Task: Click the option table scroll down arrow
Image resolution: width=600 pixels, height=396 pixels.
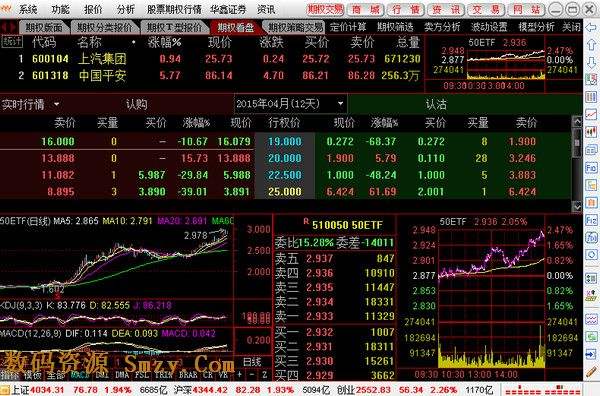Action: pos(577,207)
